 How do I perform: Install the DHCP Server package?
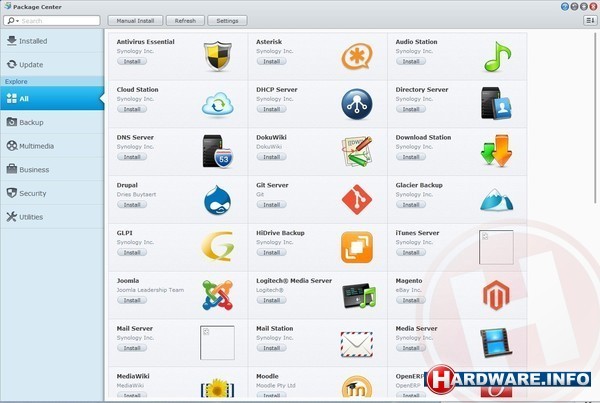tap(271, 109)
